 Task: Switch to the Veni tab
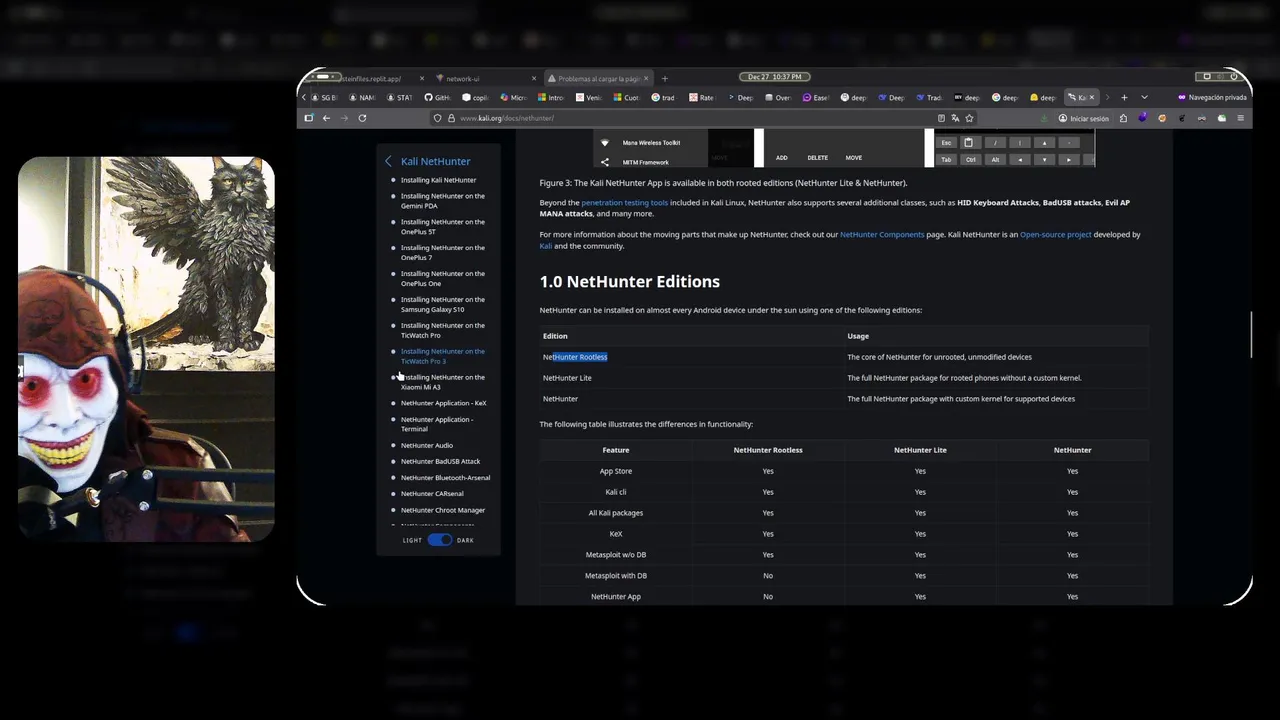pyautogui.click(x=587, y=97)
